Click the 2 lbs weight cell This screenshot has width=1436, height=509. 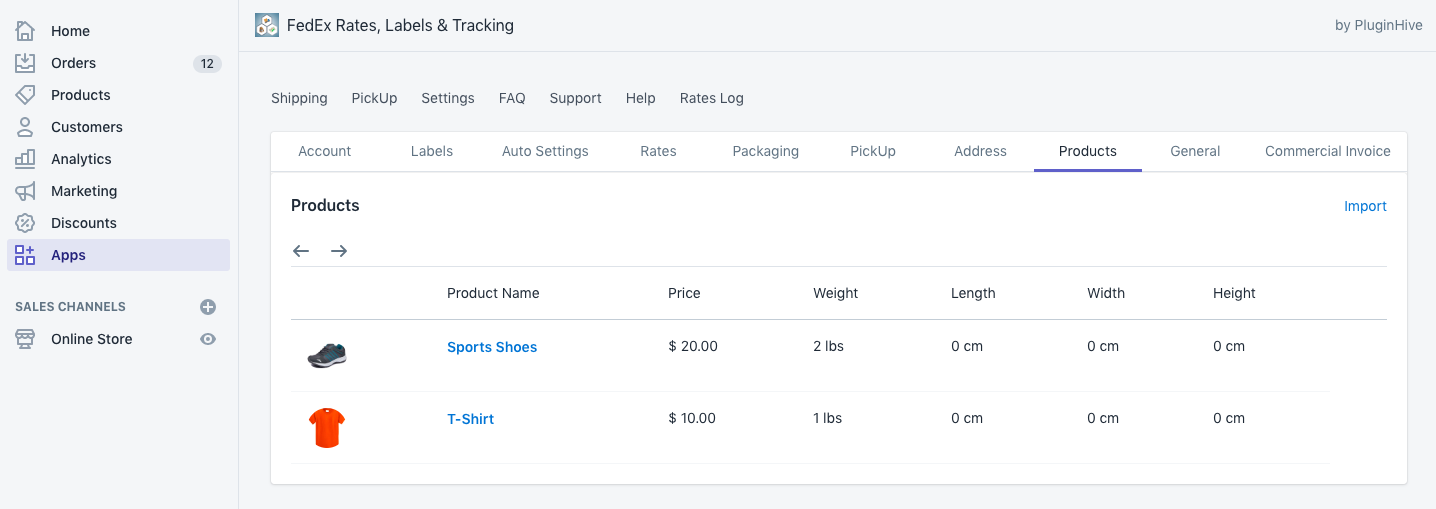tap(828, 346)
